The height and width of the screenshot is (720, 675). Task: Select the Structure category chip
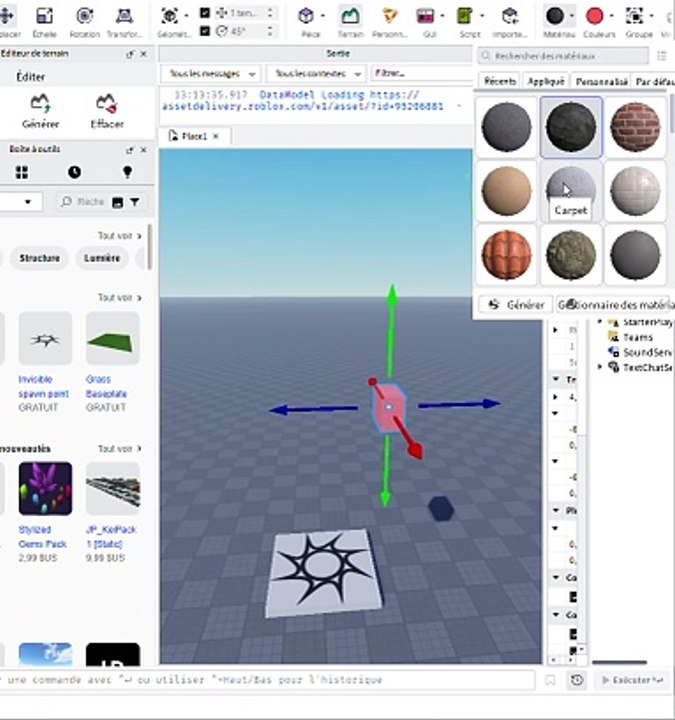tap(39, 258)
